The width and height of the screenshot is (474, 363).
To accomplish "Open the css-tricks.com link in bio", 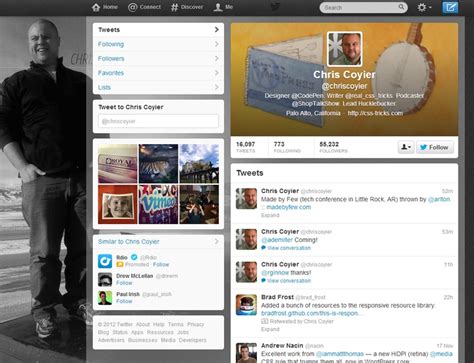I will point(375,113).
